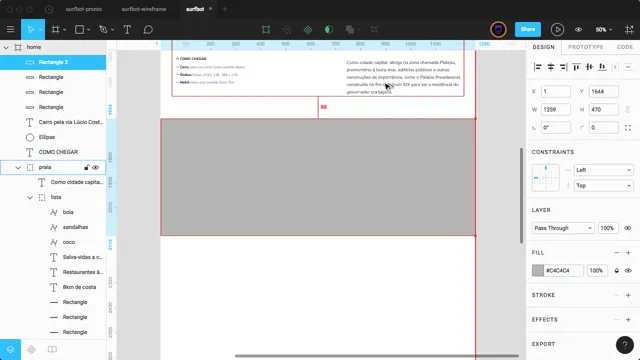The image size is (640, 360).
Task: Open the Layers panel icon
Action: pos(10,349)
